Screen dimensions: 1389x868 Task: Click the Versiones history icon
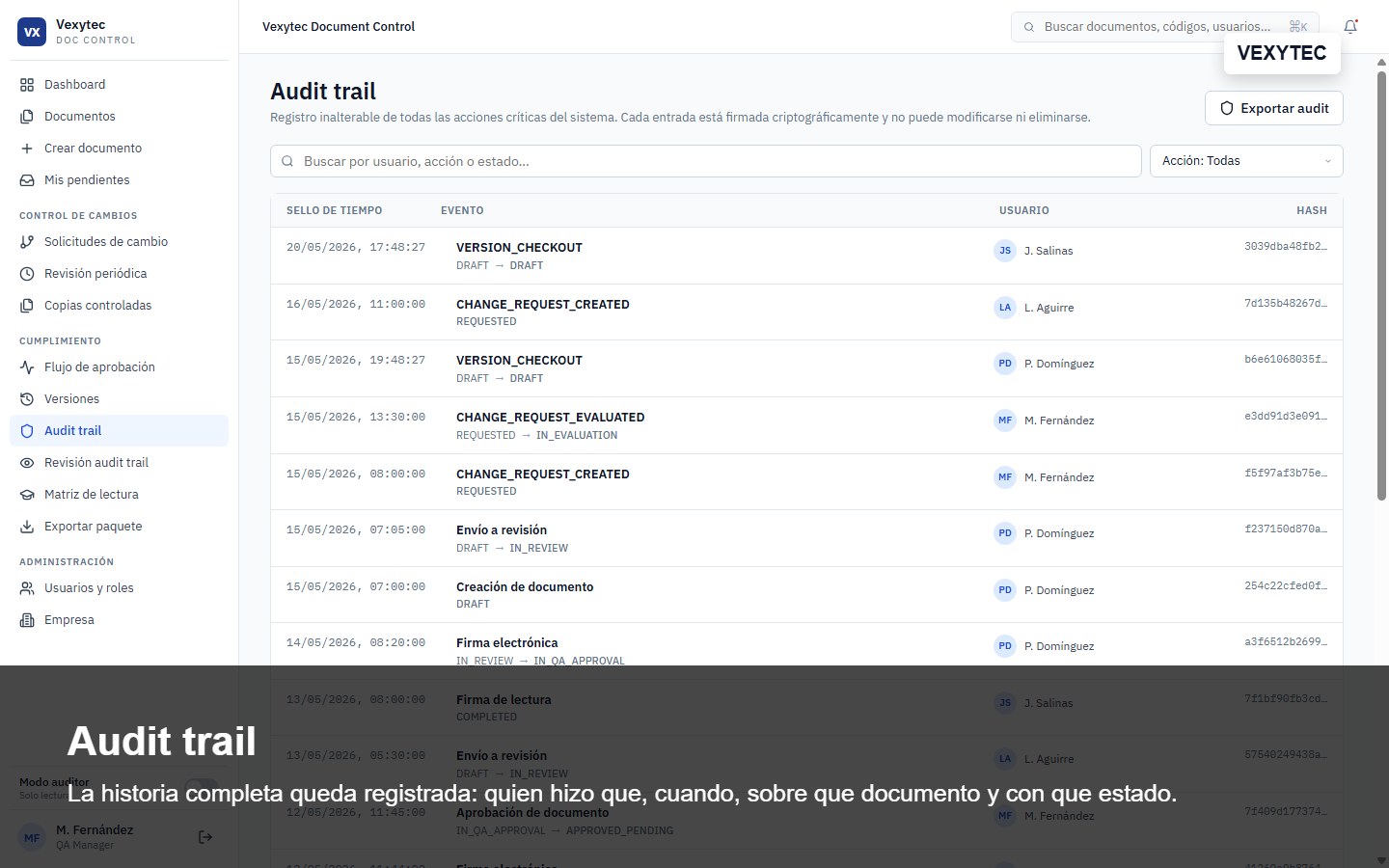click(x=27, y=399)
